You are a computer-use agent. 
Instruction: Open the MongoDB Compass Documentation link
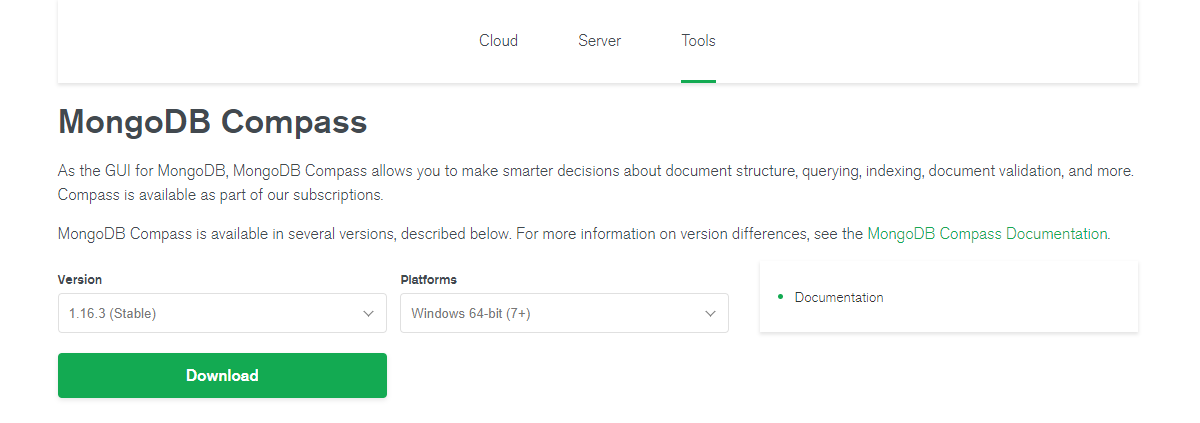point(987,234)
